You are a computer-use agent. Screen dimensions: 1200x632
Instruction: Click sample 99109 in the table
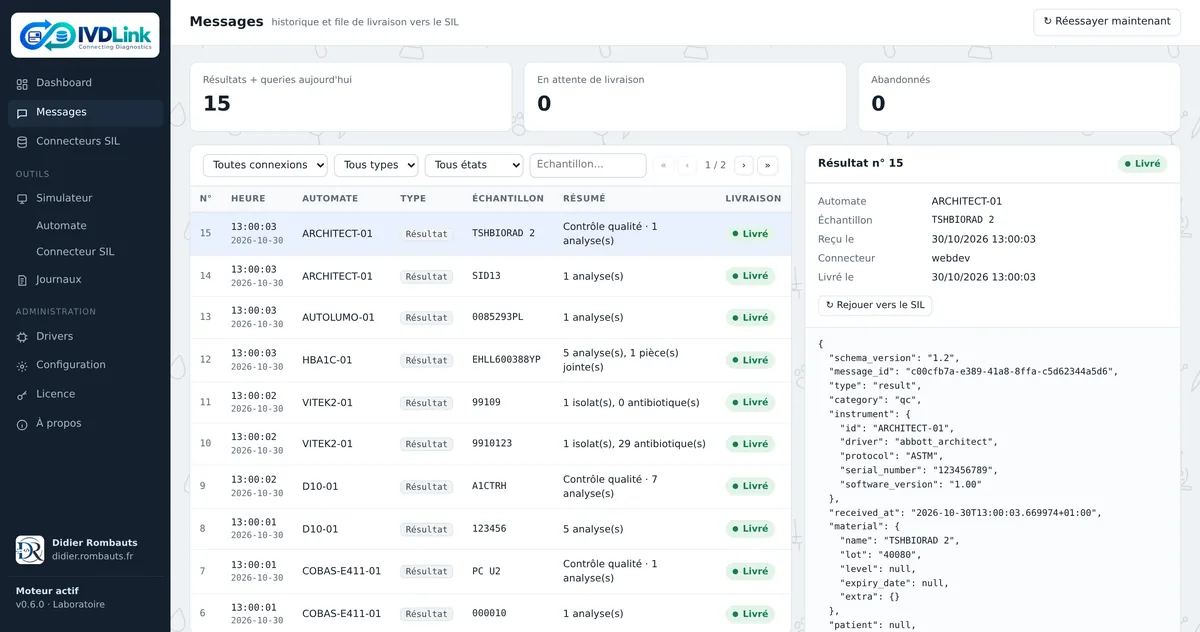pyautogui.click(x=486, y=403)
